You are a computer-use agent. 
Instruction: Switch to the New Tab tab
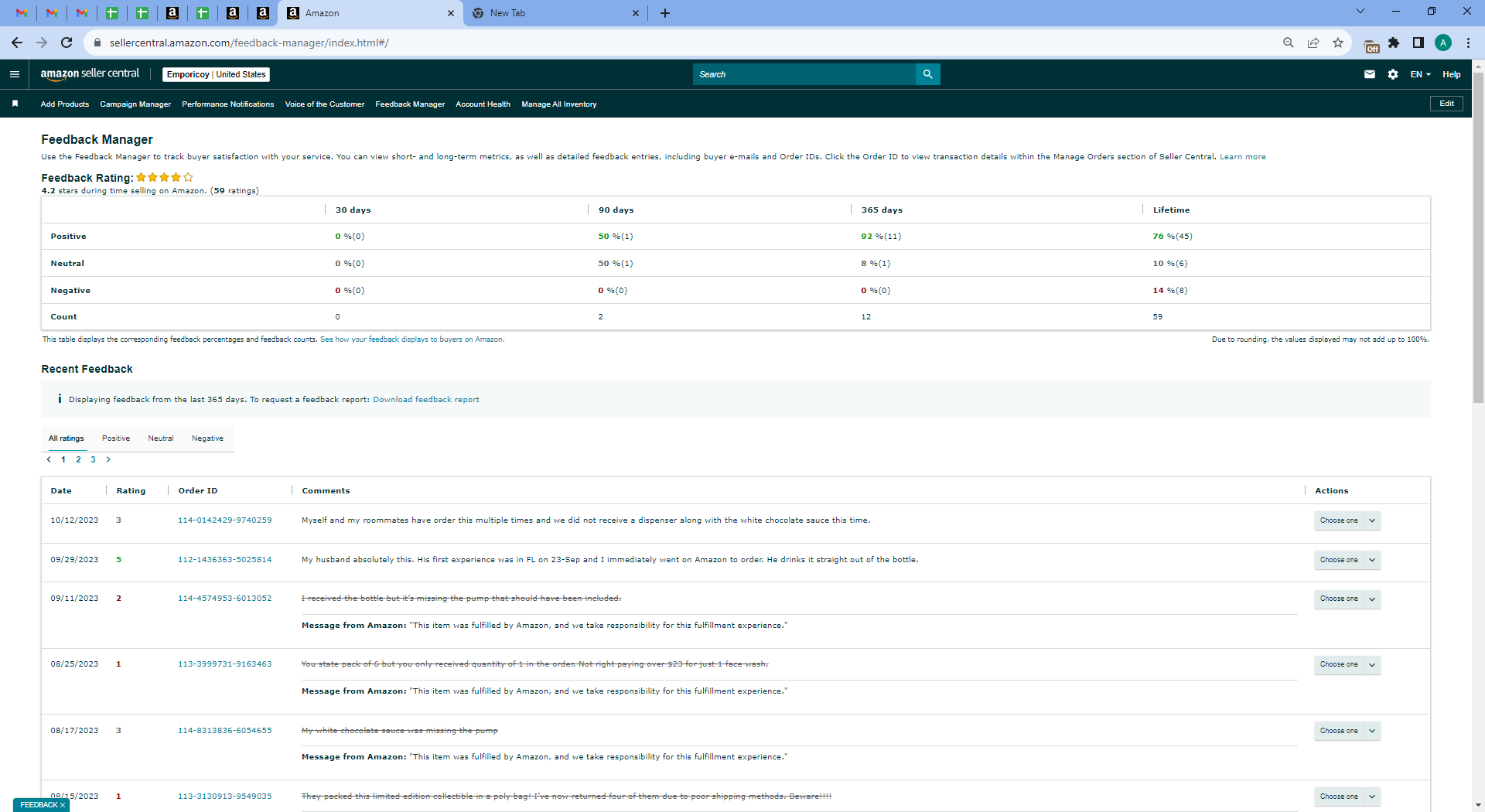coord(555,13)
